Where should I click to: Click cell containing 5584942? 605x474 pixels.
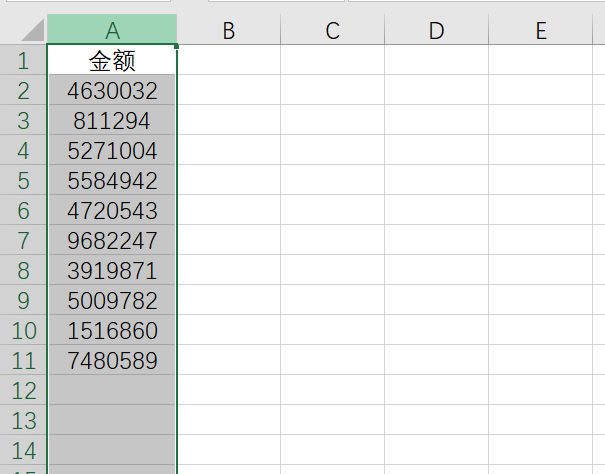(x=112, y=180)
